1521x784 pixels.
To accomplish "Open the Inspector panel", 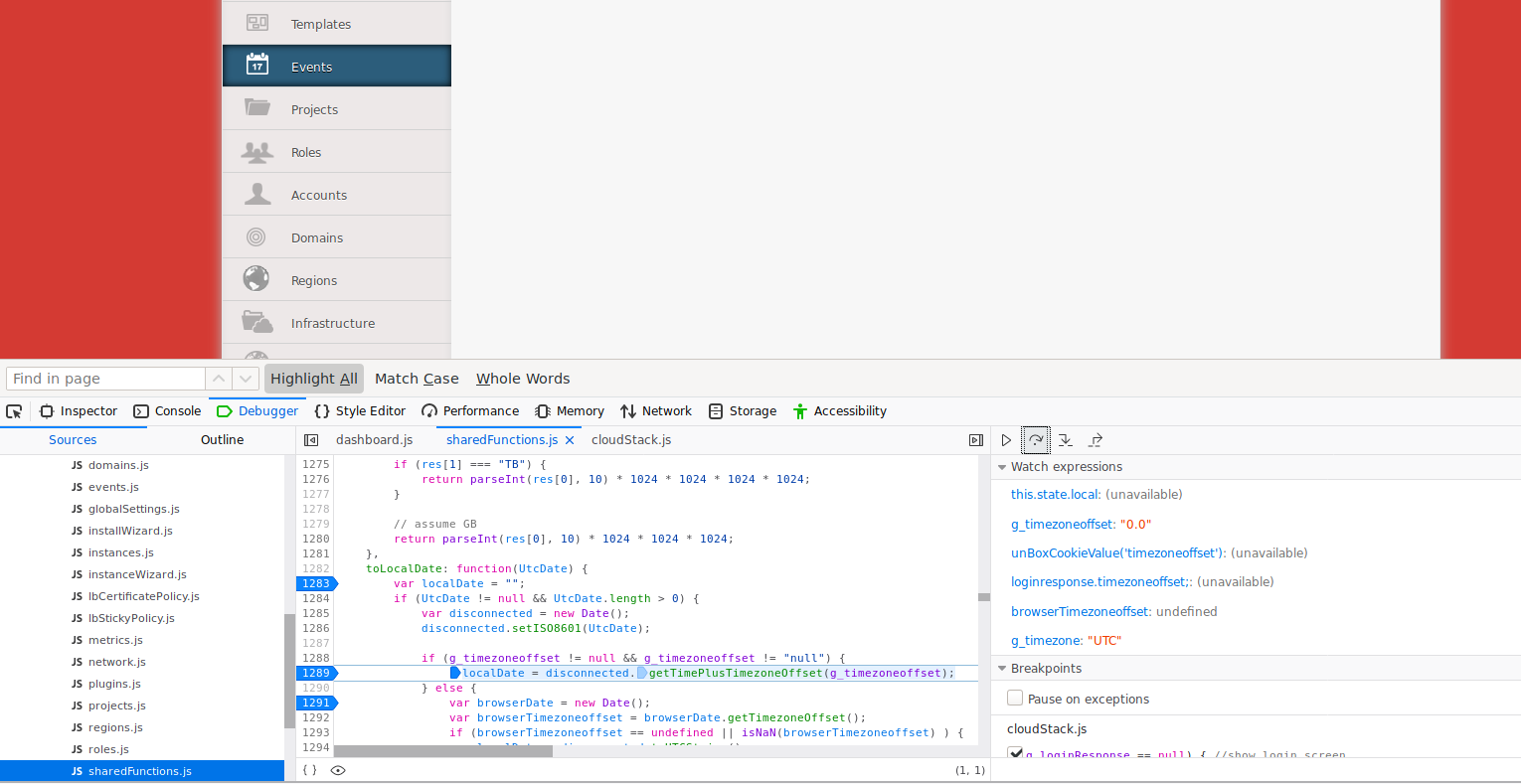I will tap(79, 411).
